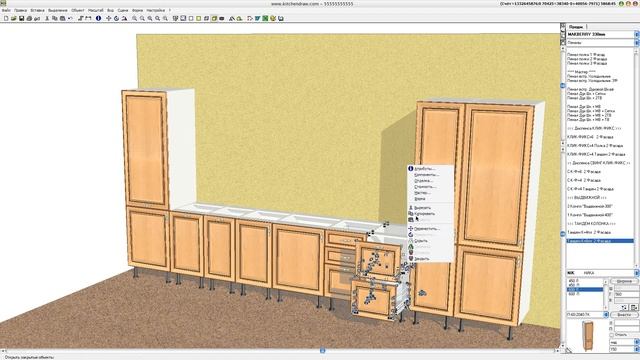Click the last magnifier zoom icon in toolbar
This screenshot has height=360, width=640.
(165, 18)
